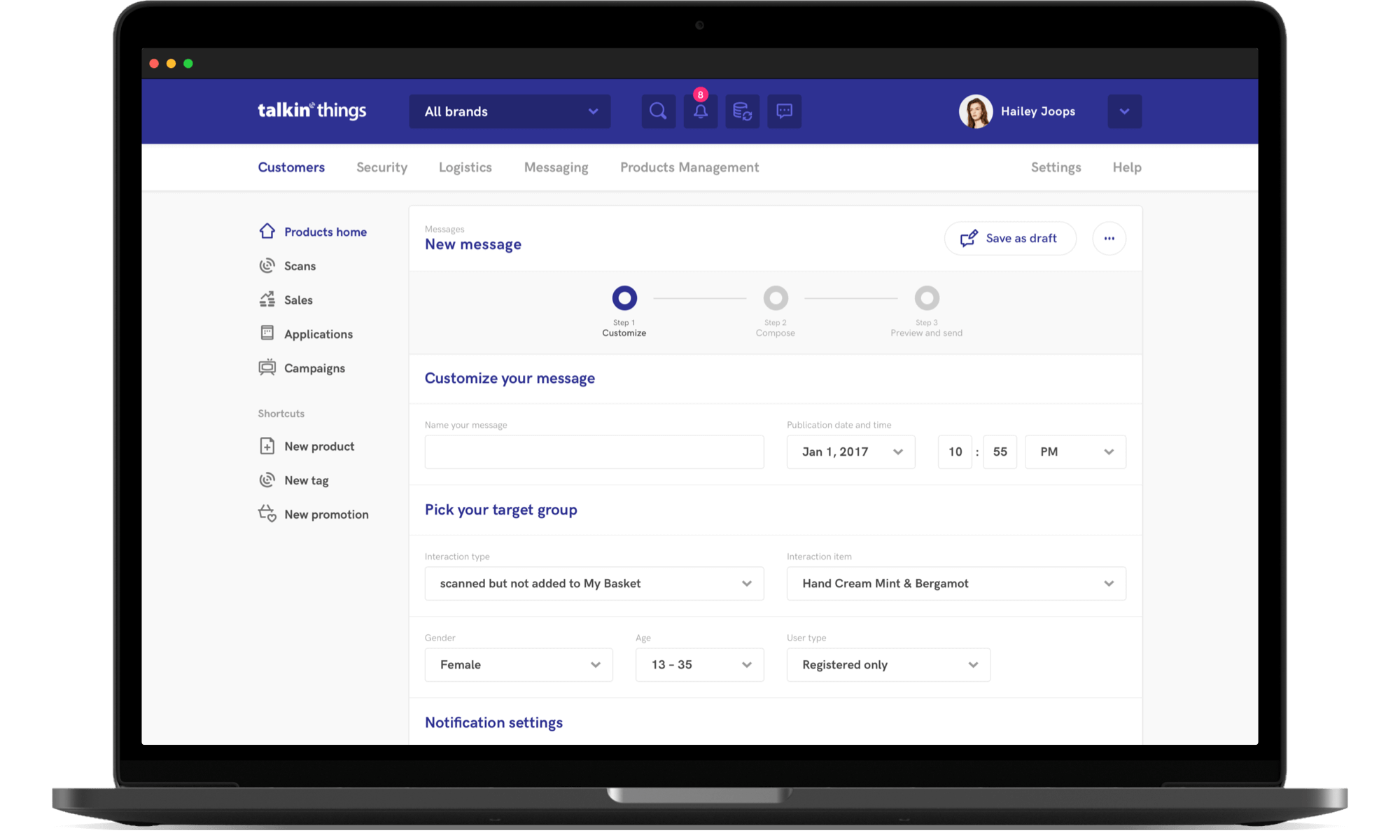Select New product shortcut
Screen dimensions: 1400x840
319,447
